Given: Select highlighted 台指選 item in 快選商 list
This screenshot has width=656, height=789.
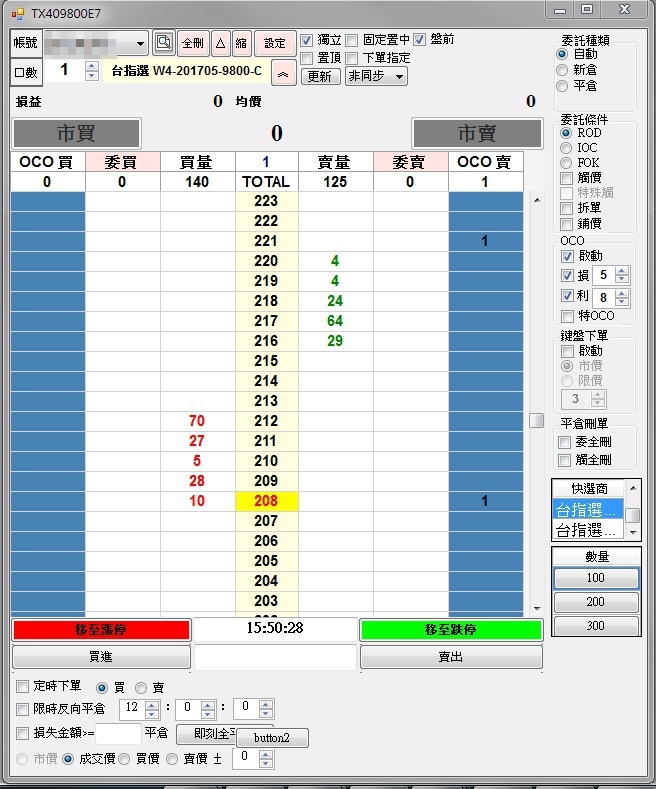Looking at the screenshot, I should (588, 510).
